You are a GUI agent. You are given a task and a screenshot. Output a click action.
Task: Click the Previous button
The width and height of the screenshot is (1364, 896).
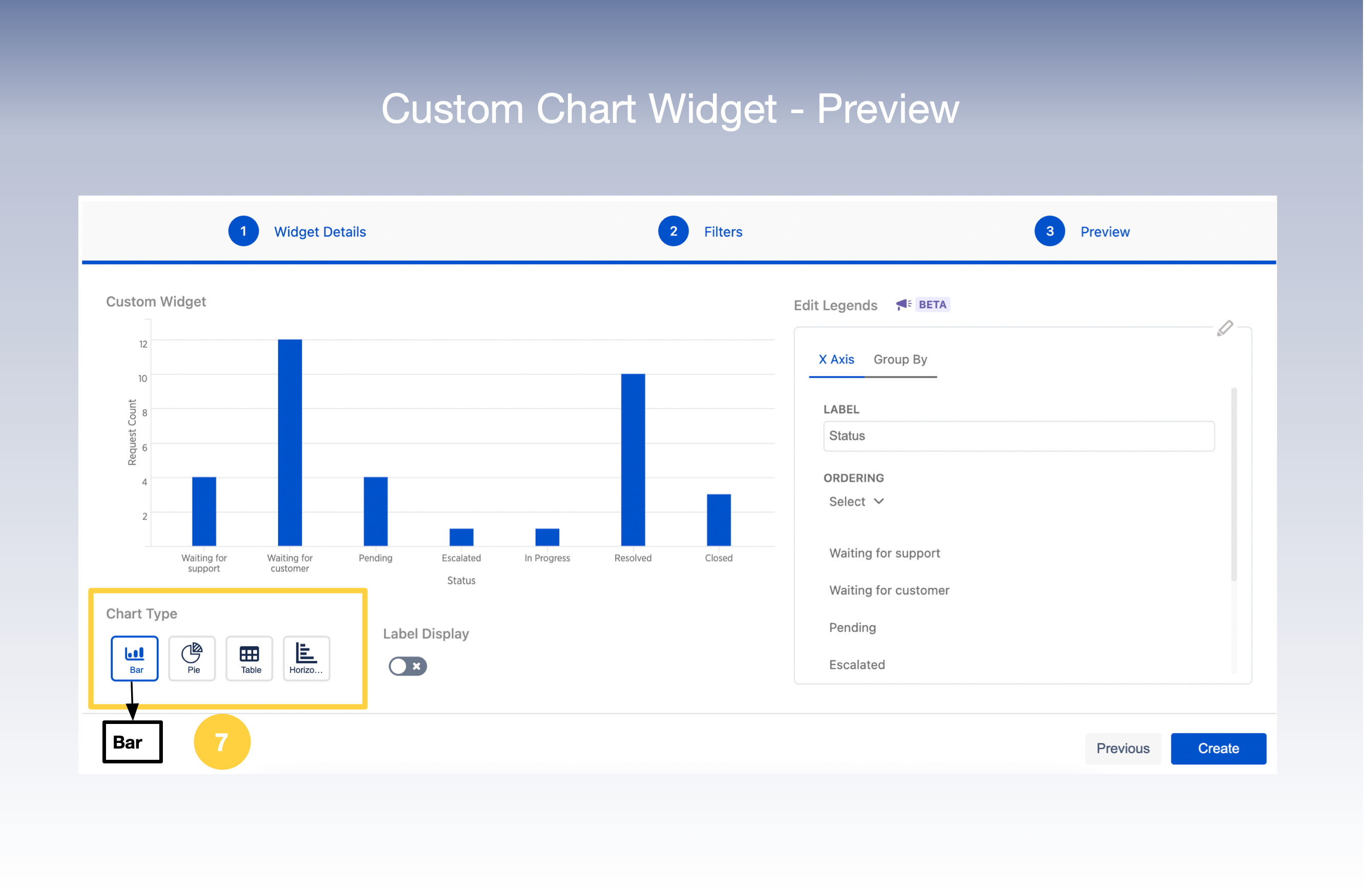pos(1123,748)
